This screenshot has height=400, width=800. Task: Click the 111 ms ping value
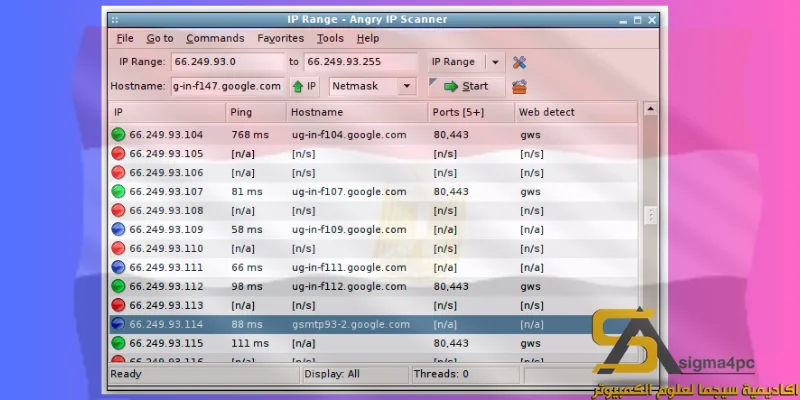pos(250,343)
